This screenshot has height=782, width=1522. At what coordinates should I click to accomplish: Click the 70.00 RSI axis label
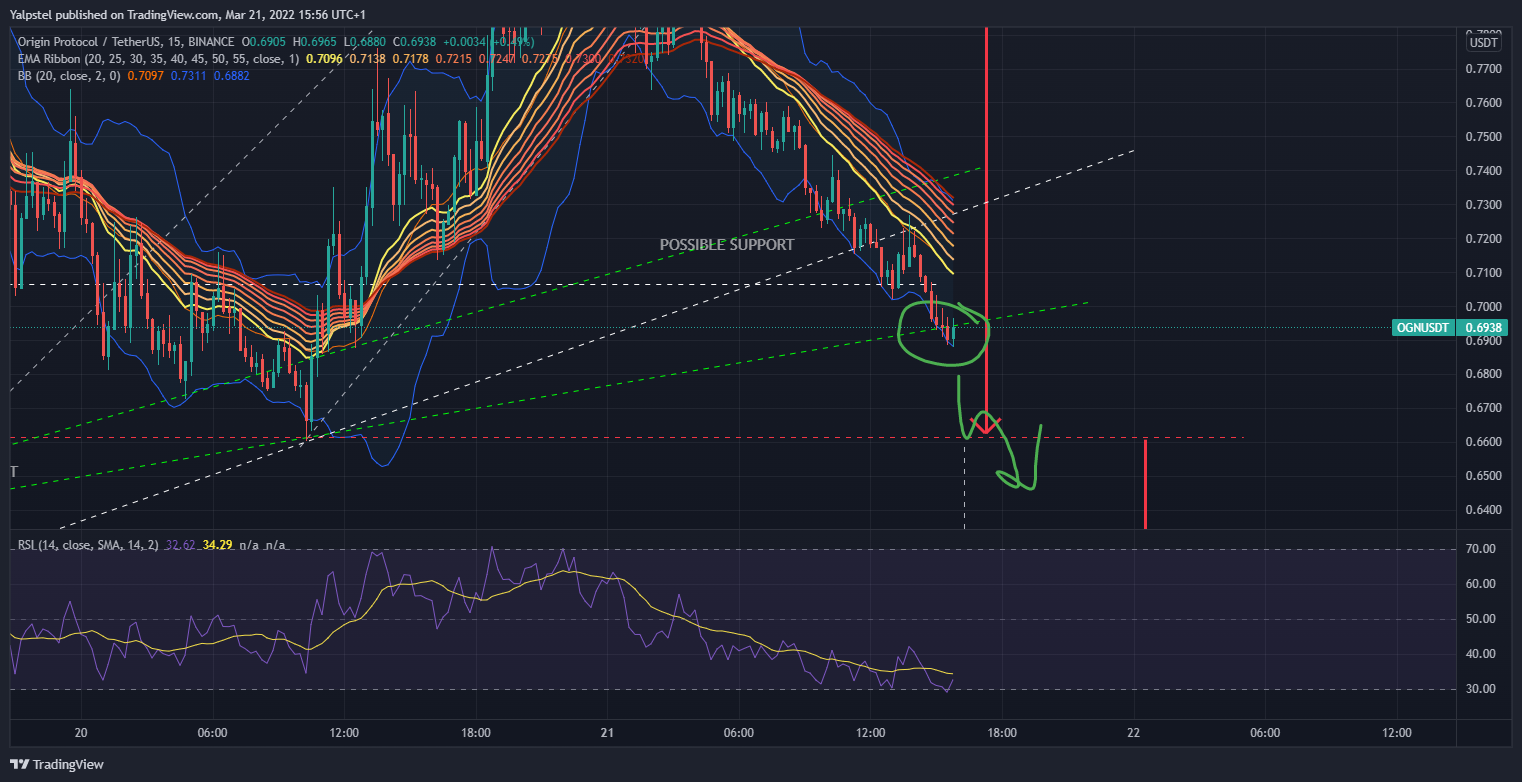pos(1482,549)
